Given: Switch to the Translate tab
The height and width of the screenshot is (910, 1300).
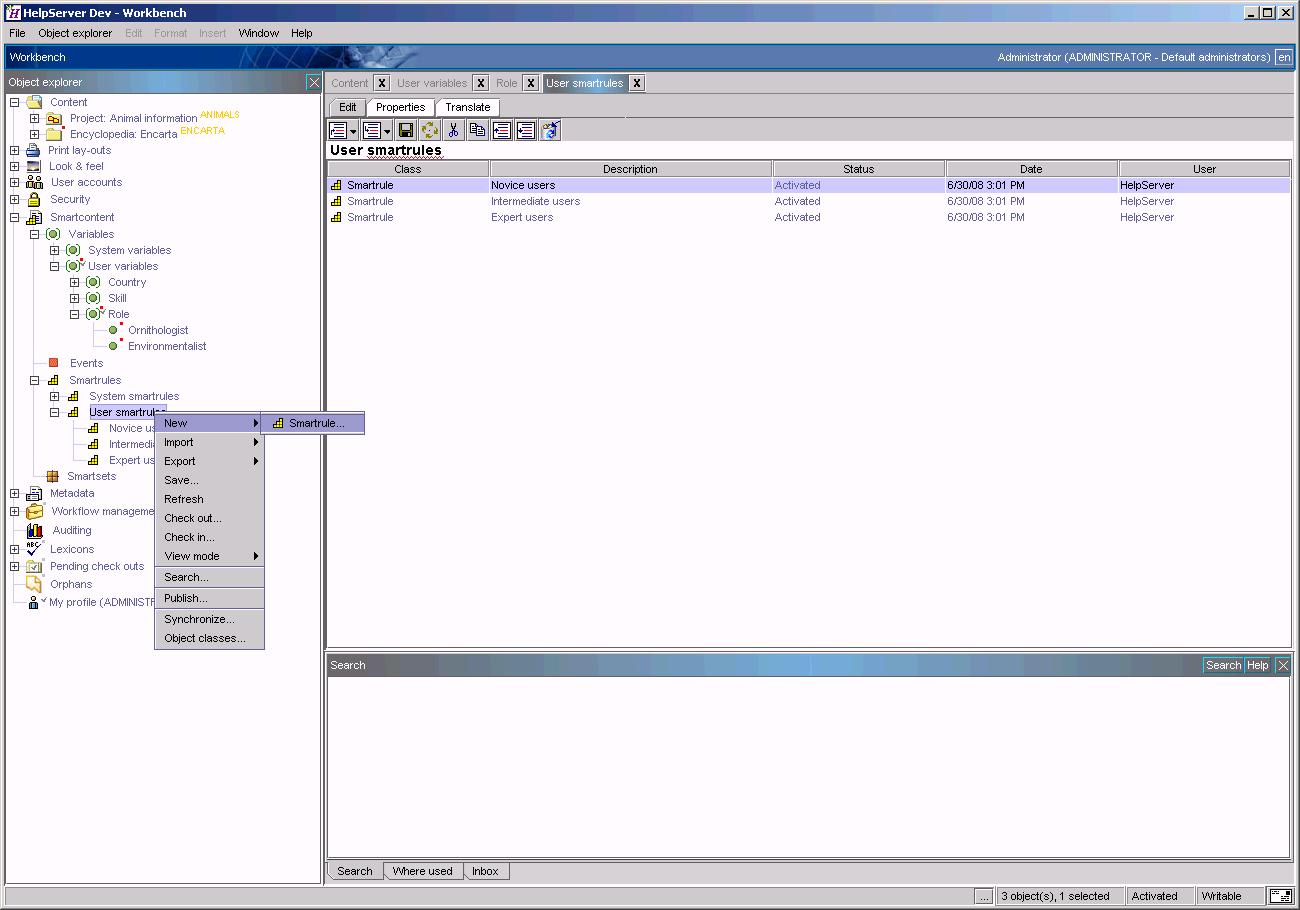Looking at the screenshot, I should [x=467, y=107].
